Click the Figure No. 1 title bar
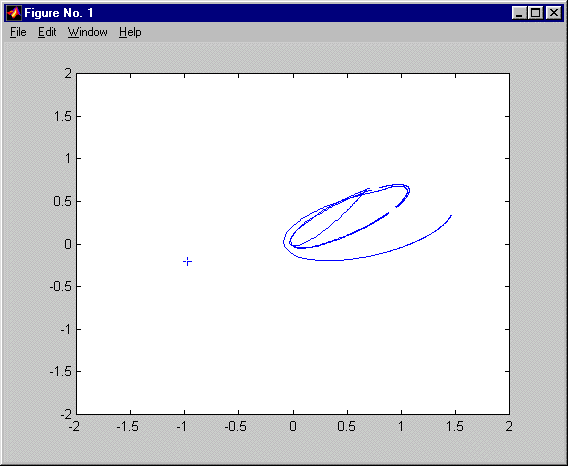This screenshot has width=568, height=466. tap(254, 13)
